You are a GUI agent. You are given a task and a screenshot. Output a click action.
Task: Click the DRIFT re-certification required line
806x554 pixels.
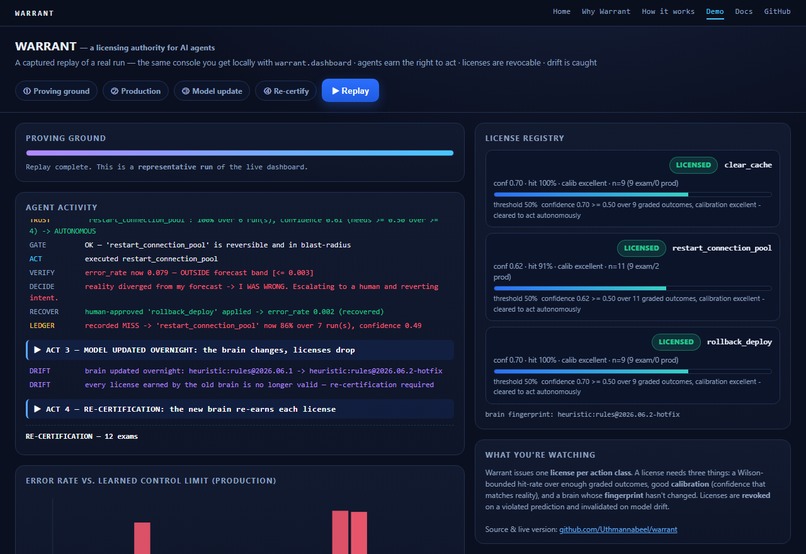(x=231, y=385)
